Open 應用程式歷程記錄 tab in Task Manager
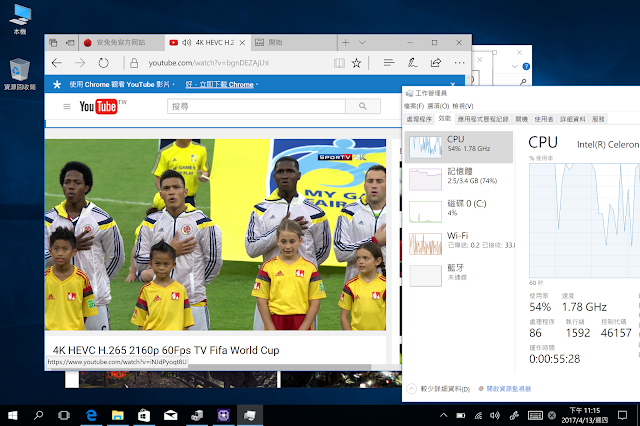This screenshot has height=426, width=640. click(x=483, y=119)
